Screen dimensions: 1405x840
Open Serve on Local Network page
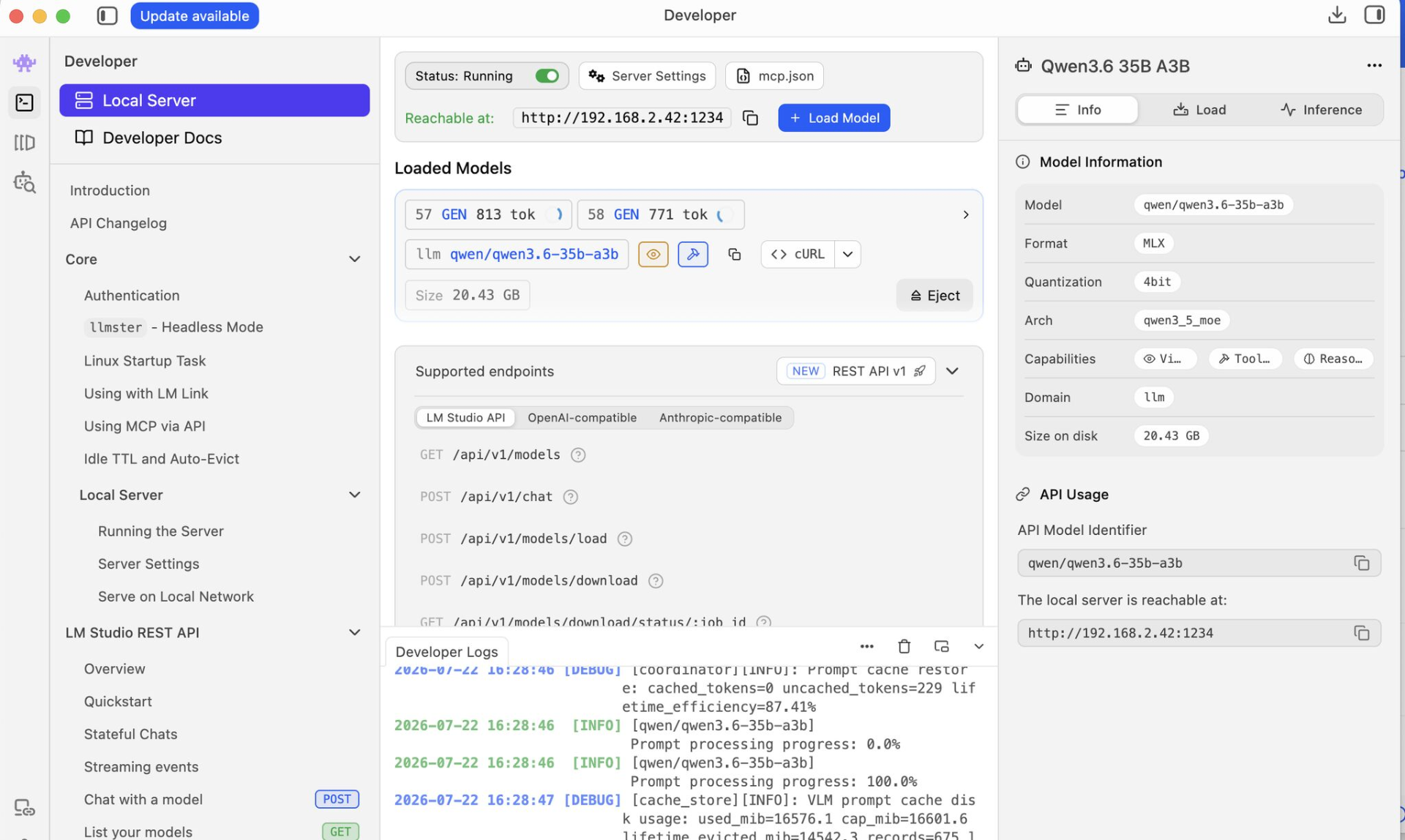tap(176, 596)
